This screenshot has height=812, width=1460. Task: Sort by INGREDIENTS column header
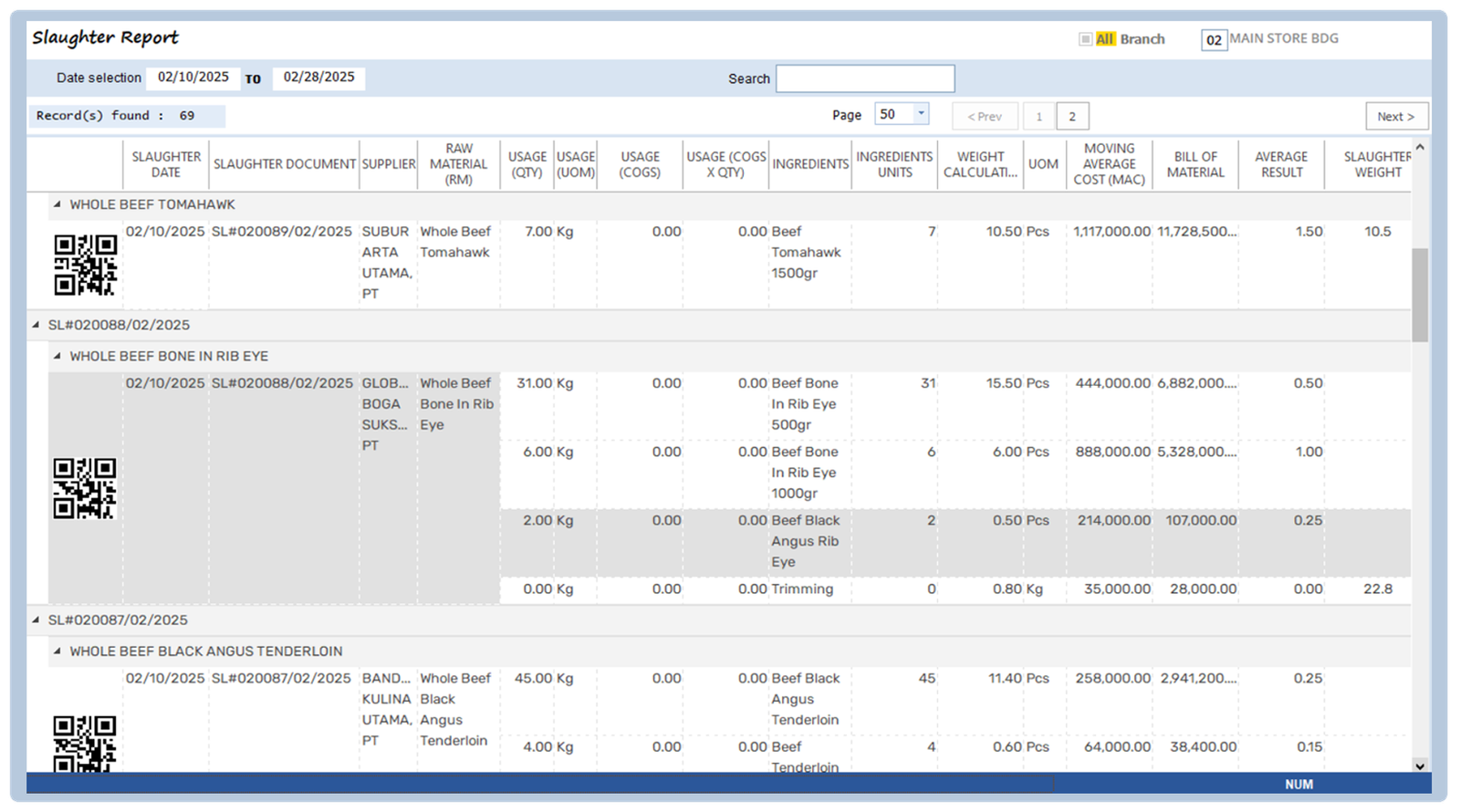click(x=810, y=164)
